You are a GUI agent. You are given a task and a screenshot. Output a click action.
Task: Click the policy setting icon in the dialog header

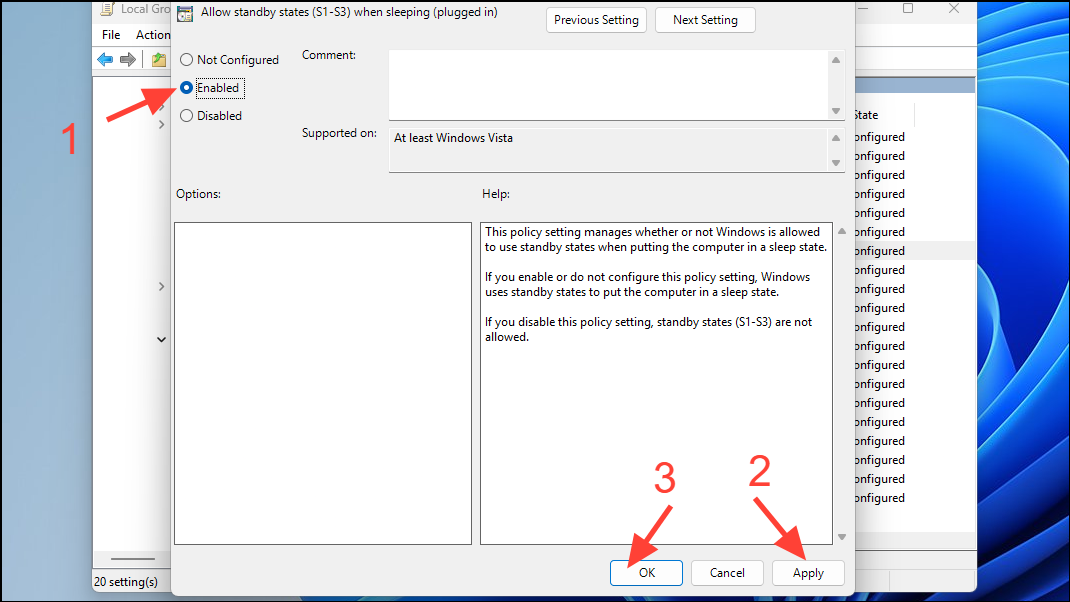[184, 15]
